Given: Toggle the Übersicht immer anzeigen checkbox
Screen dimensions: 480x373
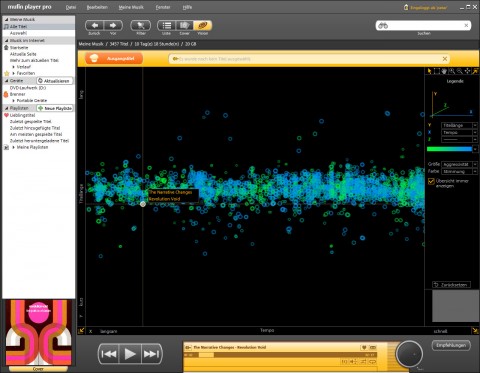Looking at the screenshot, I should pyautogui.click(x=431, y=181).
